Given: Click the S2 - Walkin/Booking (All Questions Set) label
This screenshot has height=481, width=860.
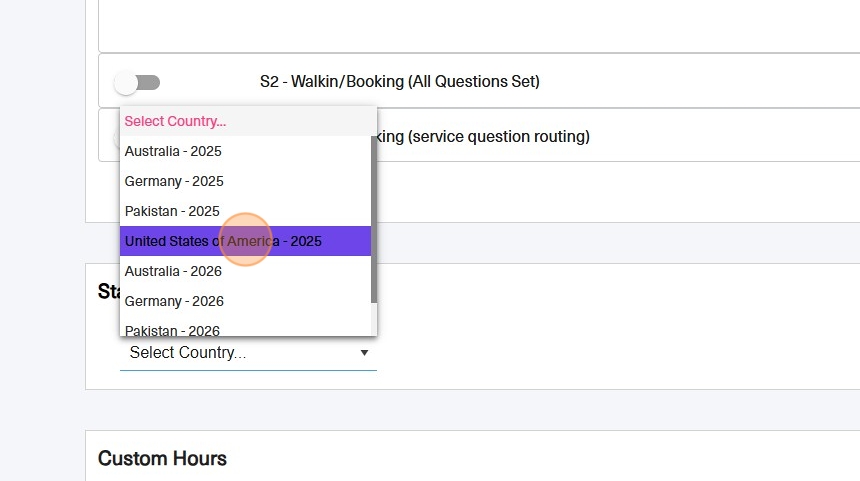Looking at the screenshot, I should click(x=399, y=82).
